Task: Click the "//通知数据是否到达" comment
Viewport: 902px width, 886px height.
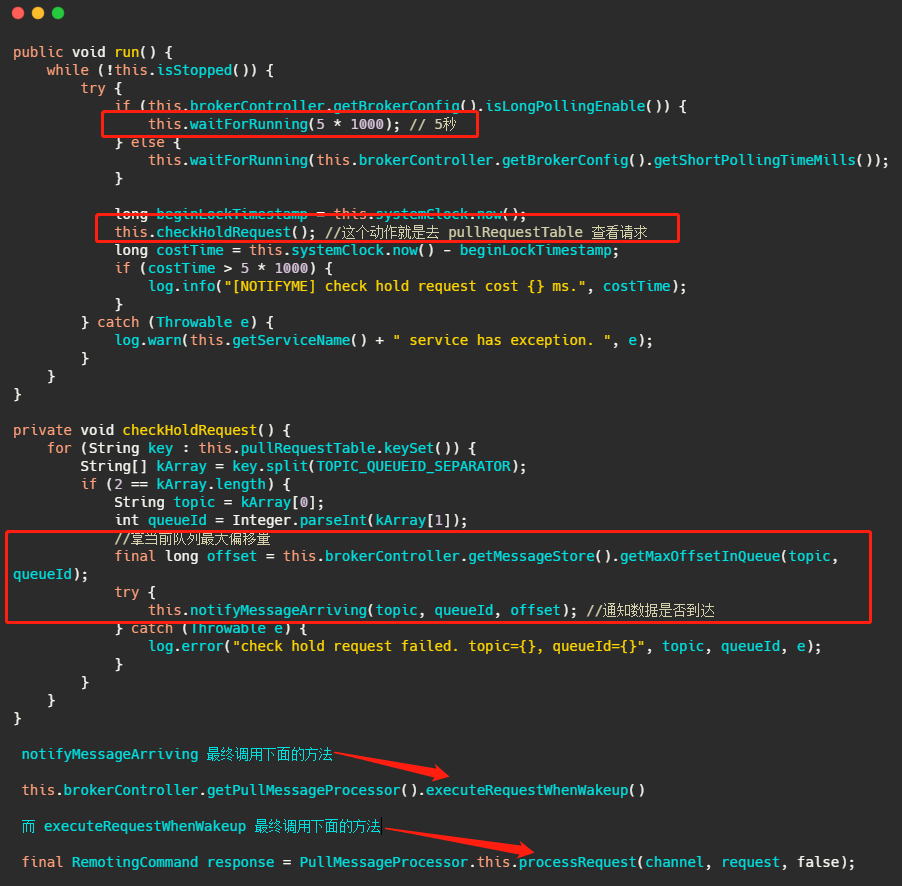Action: click(x=651, y=610)
